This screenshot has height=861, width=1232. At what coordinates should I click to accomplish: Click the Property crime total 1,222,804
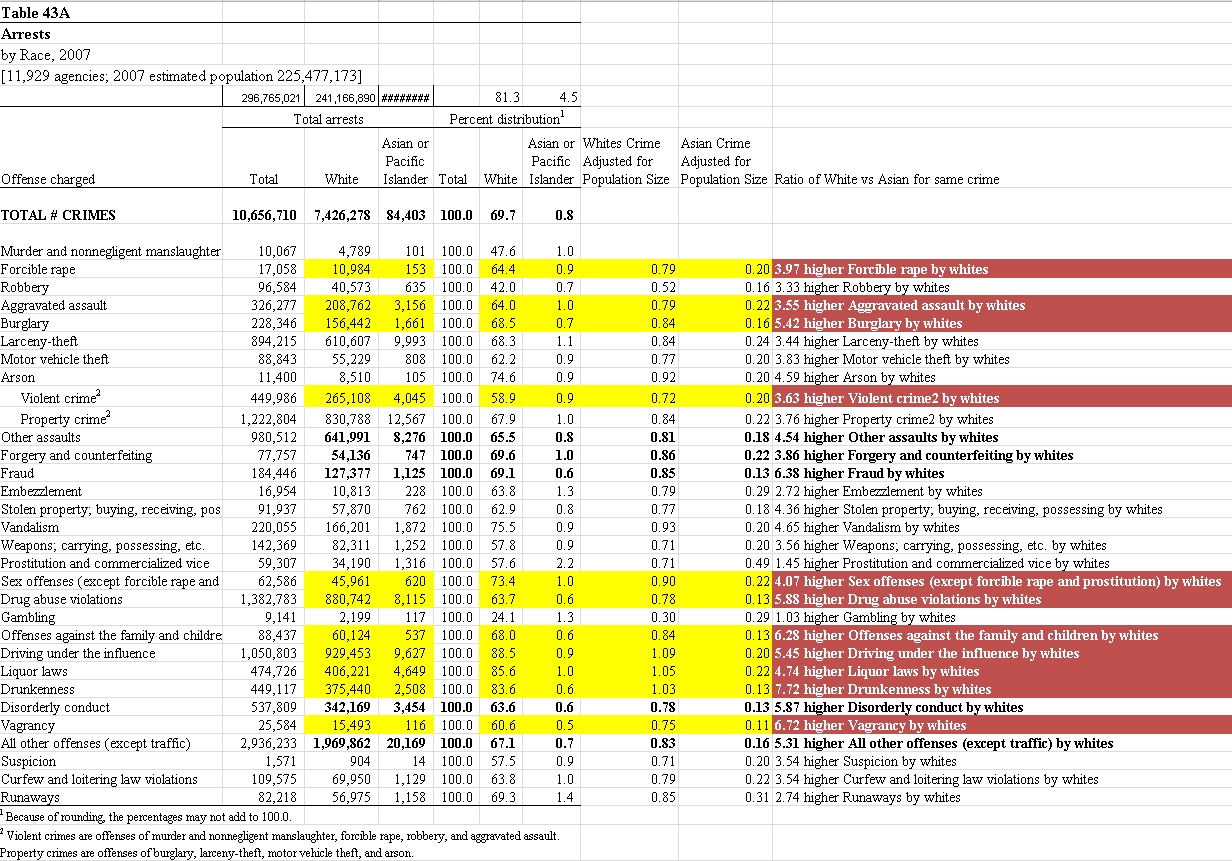[x=269, y=419]
